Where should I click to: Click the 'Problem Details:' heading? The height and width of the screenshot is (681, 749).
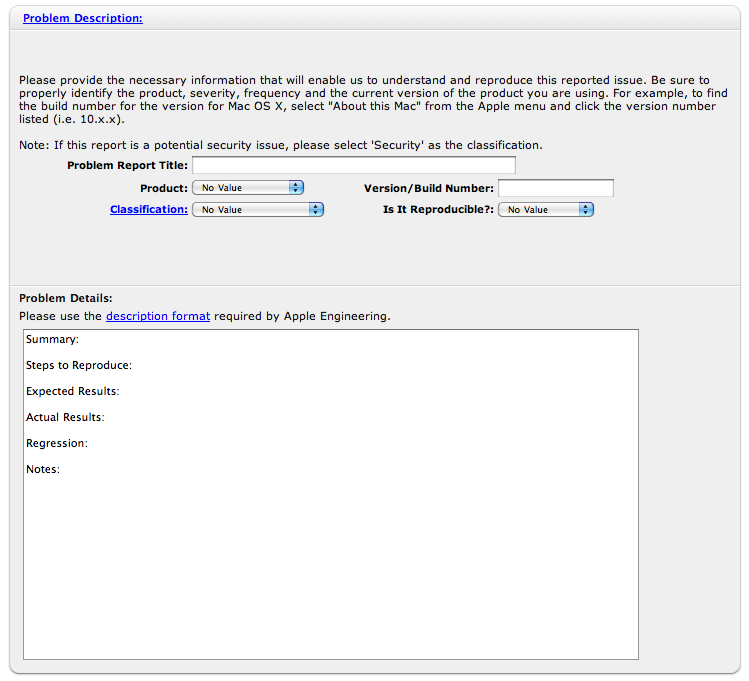coord(66,298)
